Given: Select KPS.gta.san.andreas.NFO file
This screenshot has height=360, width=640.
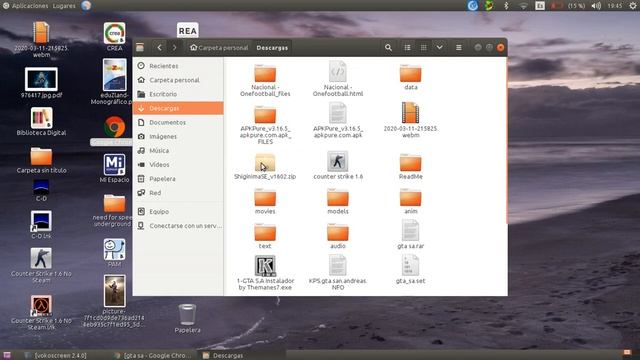Looking at the screenshot, I should tap(338, 272).
